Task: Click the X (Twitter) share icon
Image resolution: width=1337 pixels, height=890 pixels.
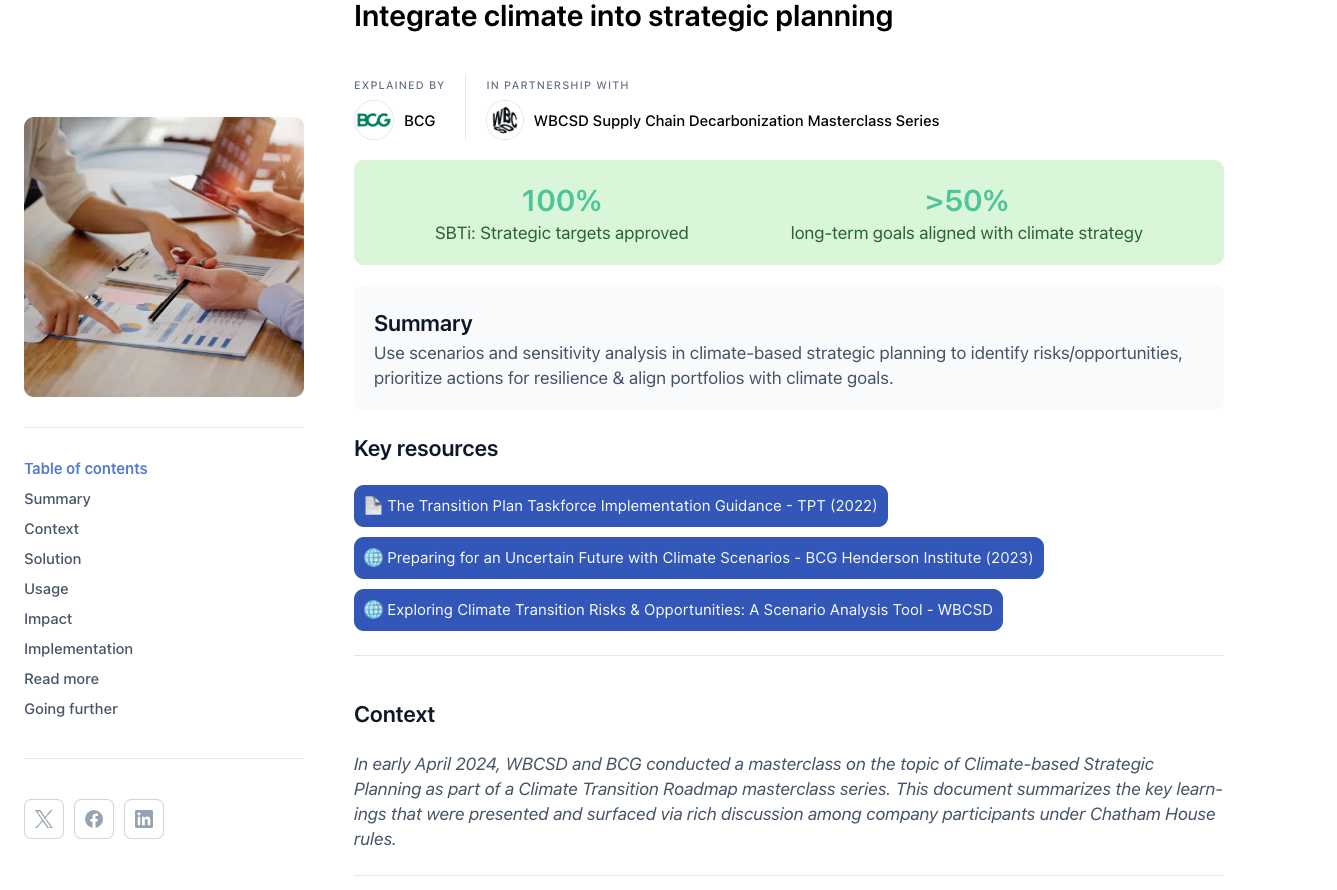Action: [44, 819]
